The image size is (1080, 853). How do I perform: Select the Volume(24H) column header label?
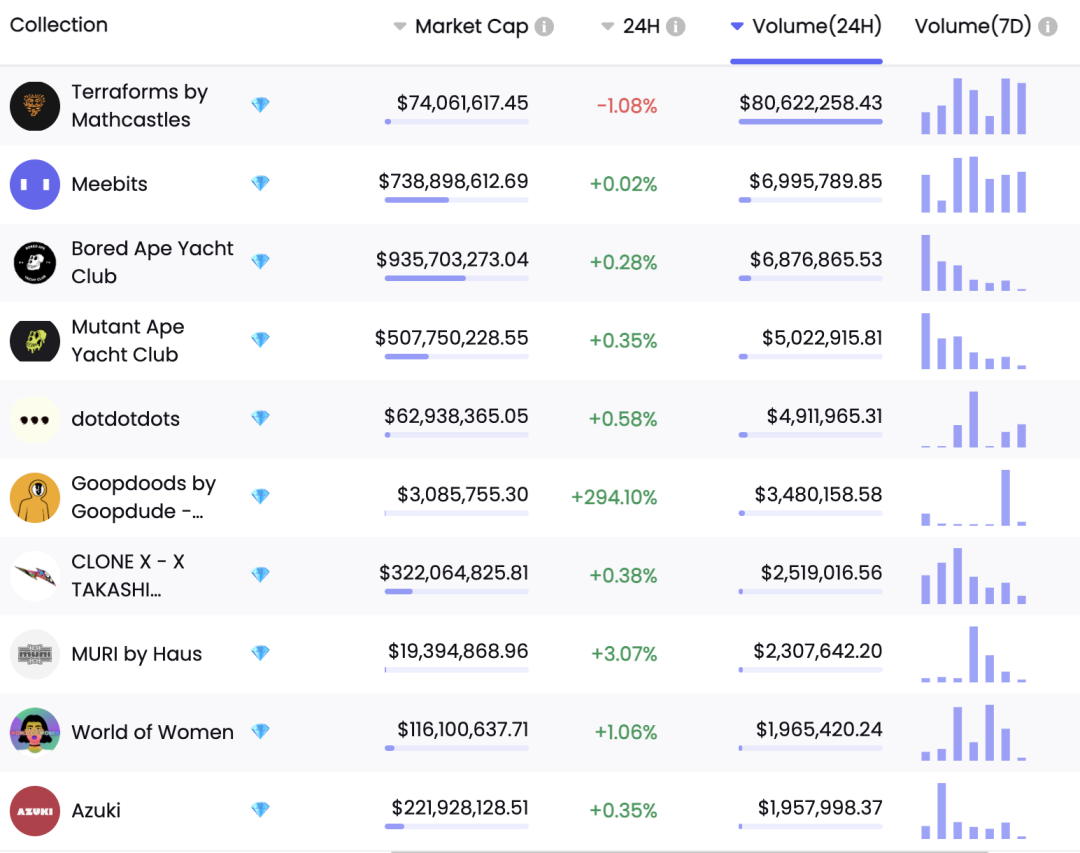[817, 26]
